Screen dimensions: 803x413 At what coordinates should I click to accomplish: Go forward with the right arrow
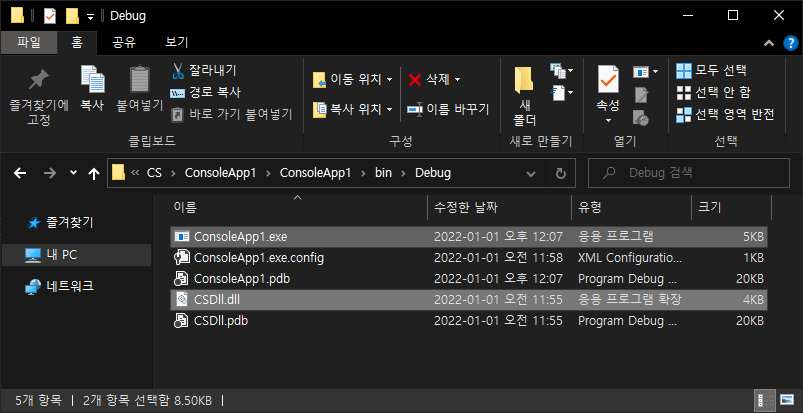pos(50,173)
